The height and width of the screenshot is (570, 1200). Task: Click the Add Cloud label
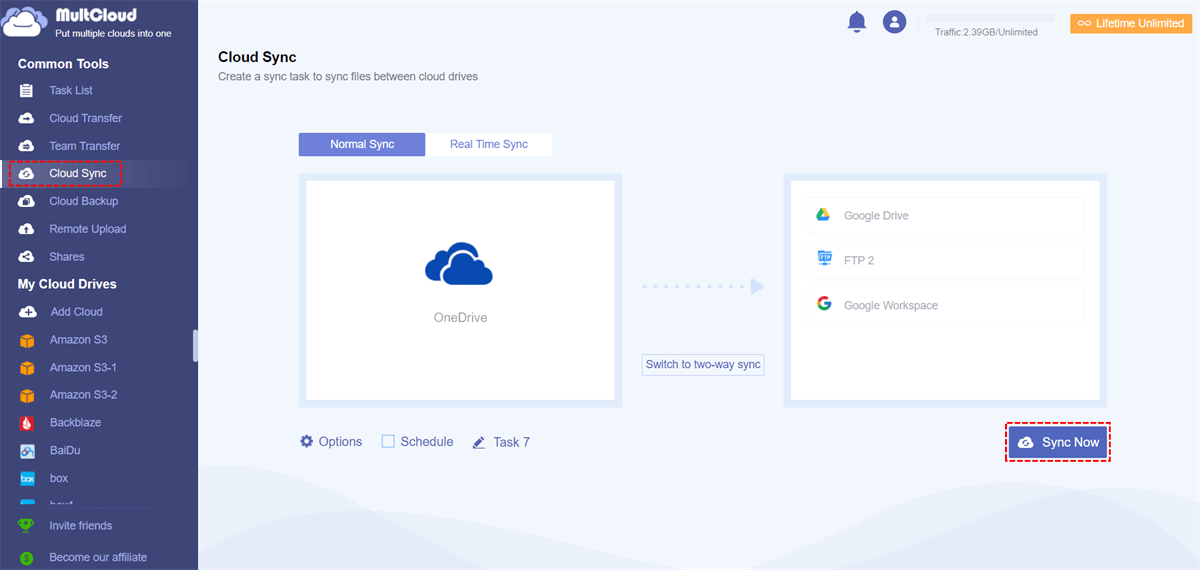[x=77, y=312]
